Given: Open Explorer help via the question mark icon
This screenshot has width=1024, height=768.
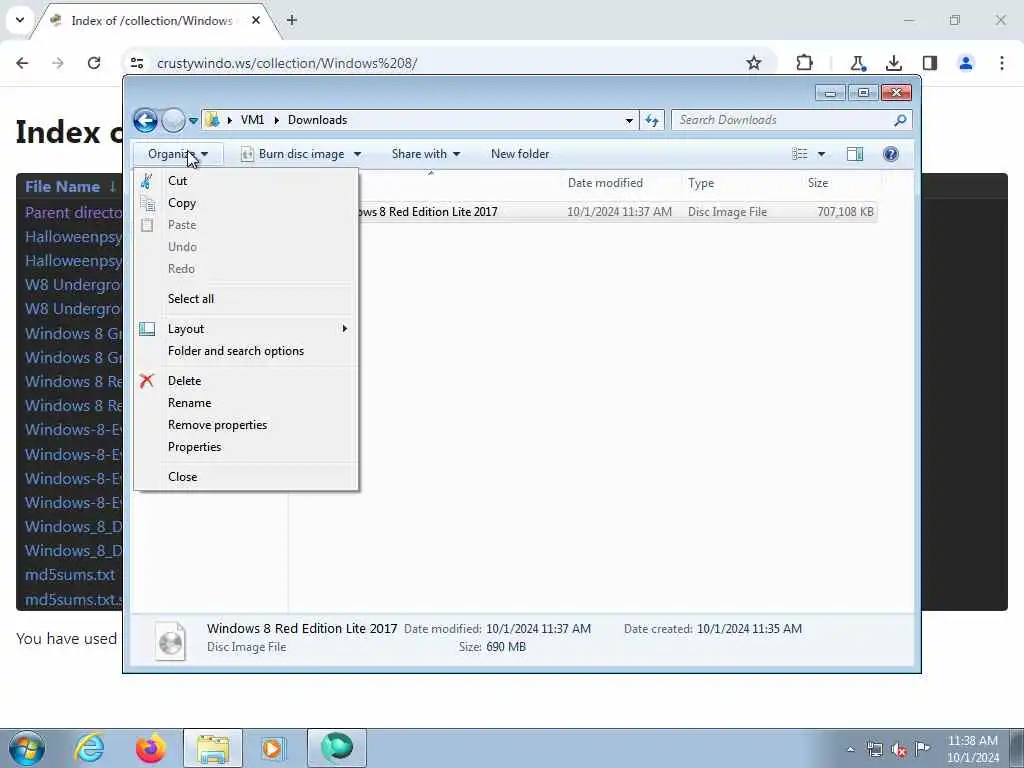Looking at the screenshot, I should pos(891,154).
